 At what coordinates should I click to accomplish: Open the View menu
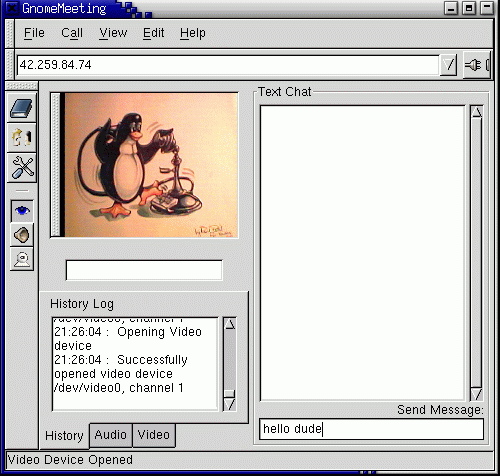113,33
